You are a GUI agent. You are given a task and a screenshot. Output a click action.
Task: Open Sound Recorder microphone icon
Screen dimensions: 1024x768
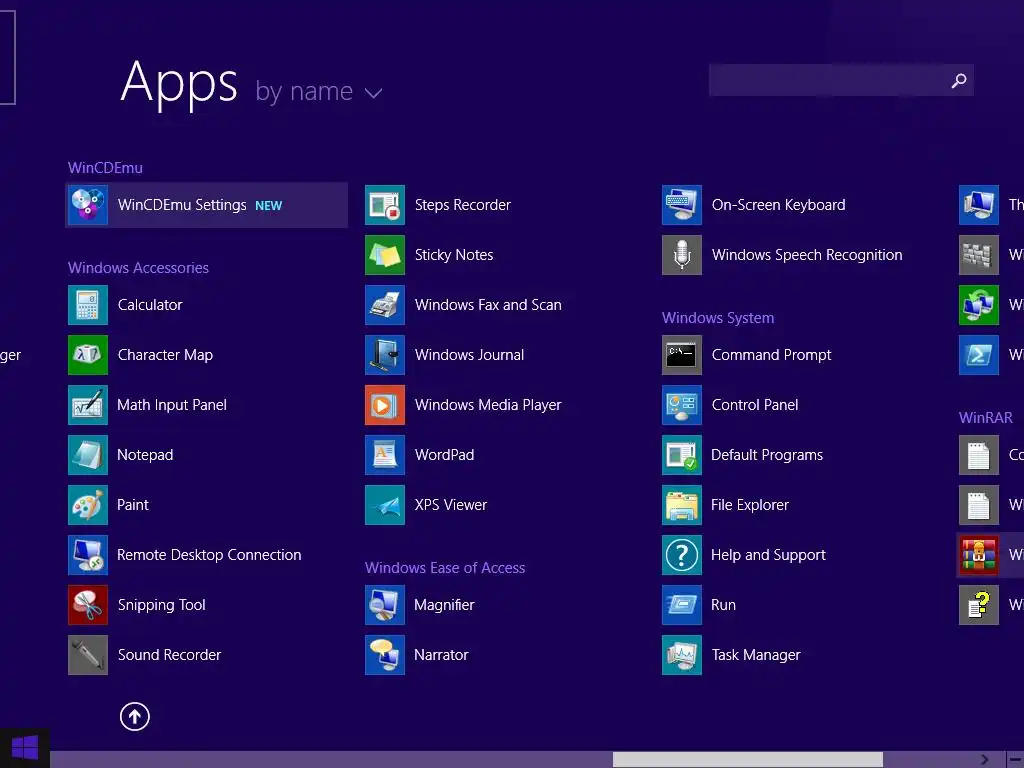(x=88, y=655)
